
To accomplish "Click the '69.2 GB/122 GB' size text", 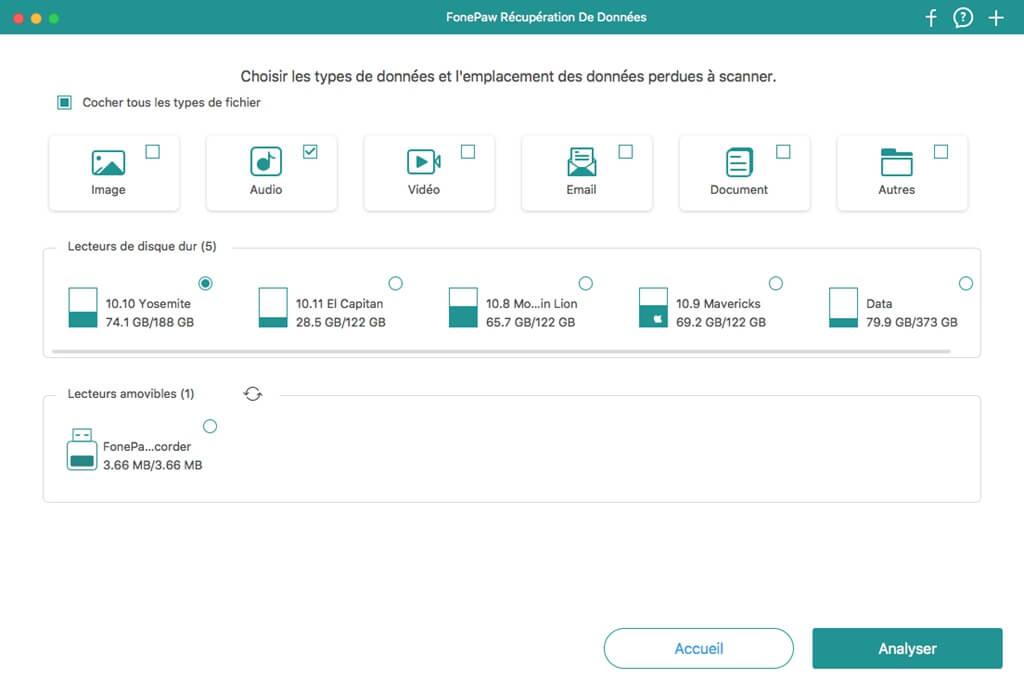I will (x=721, y=322).
